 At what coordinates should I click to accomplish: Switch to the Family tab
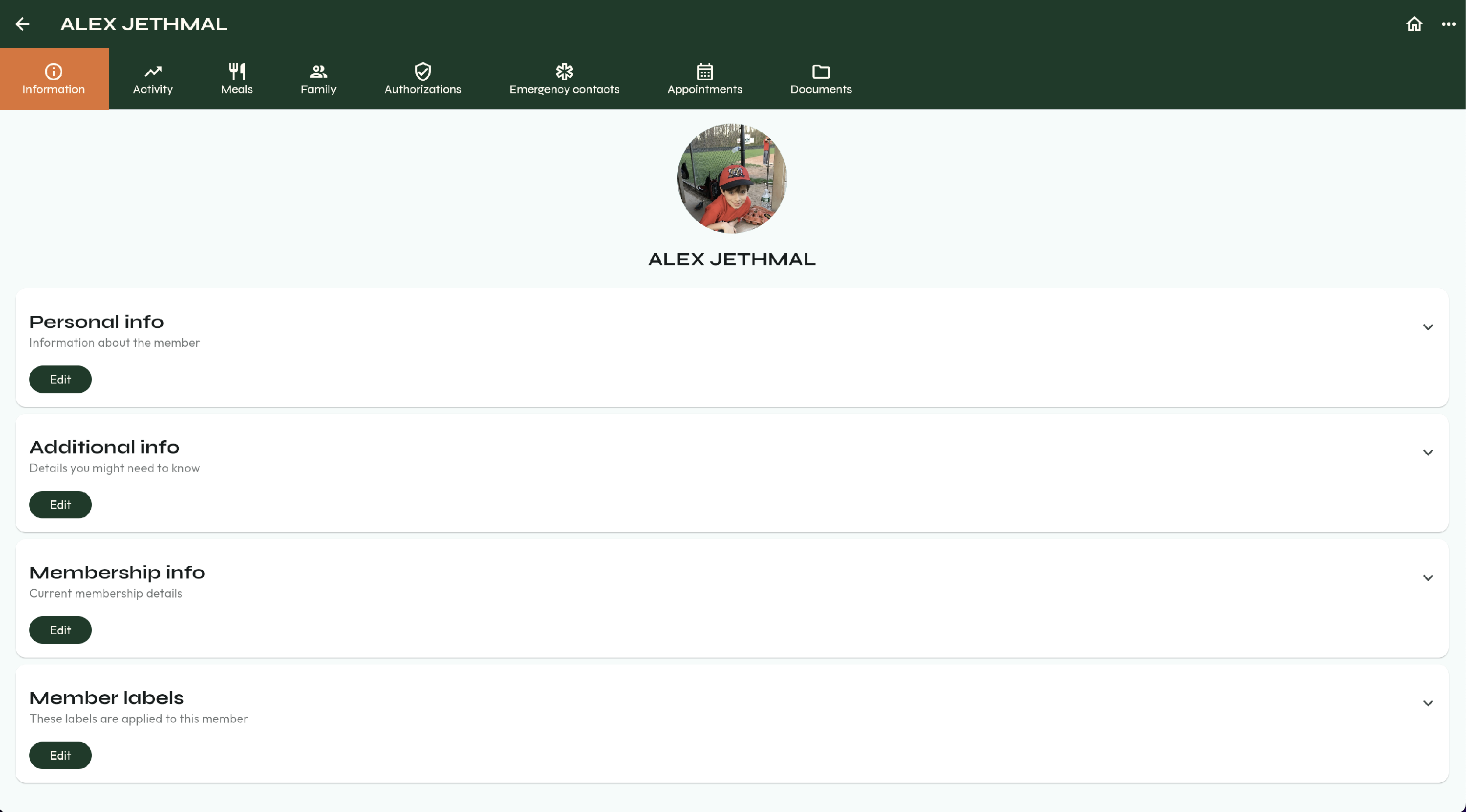(x=318, y=79)
